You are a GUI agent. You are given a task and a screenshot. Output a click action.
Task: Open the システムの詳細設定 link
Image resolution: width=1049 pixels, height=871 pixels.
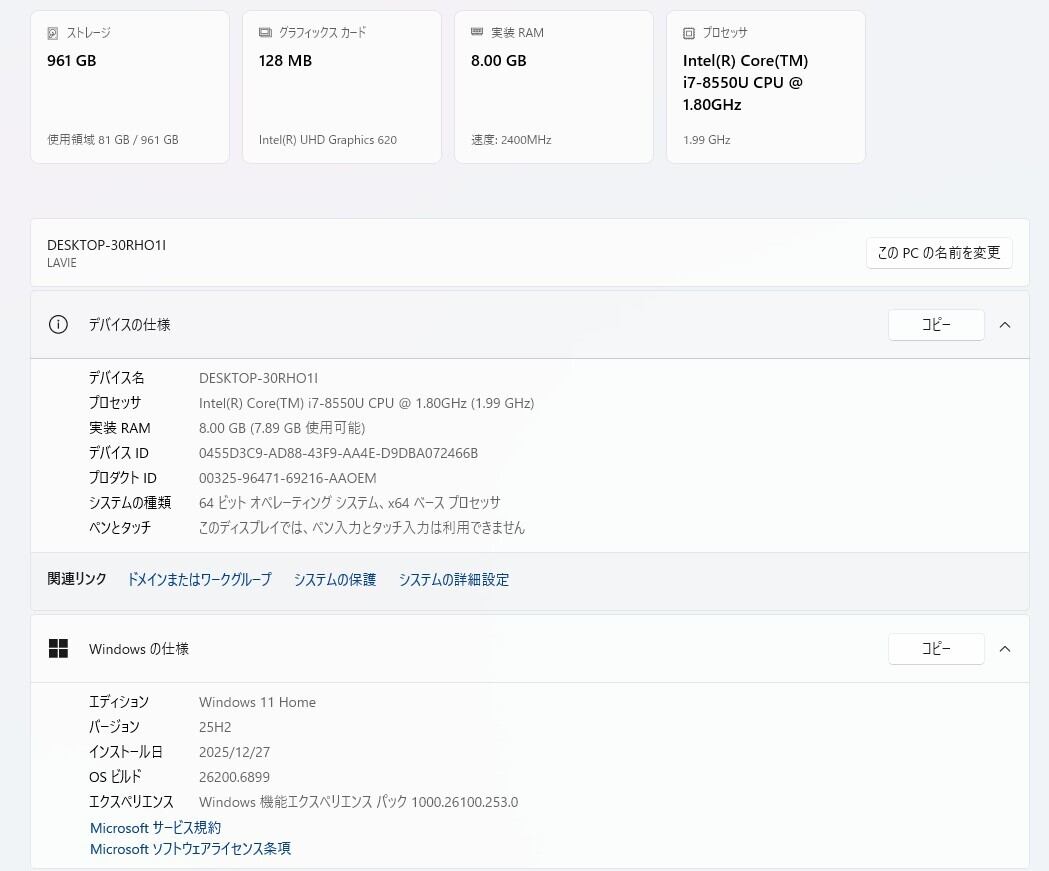click(x=454, y=580)
